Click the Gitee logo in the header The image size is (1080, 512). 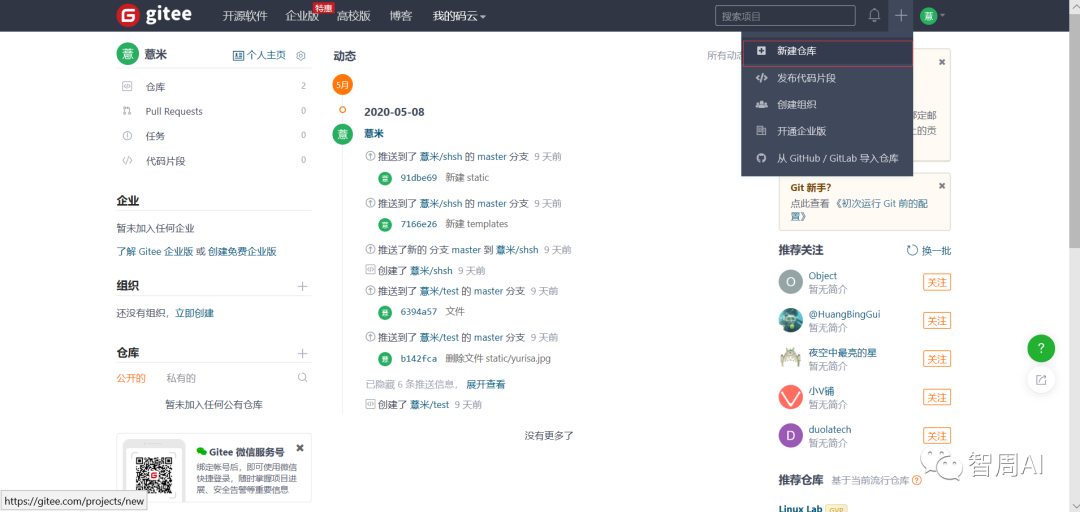click(x=154, y=15)
